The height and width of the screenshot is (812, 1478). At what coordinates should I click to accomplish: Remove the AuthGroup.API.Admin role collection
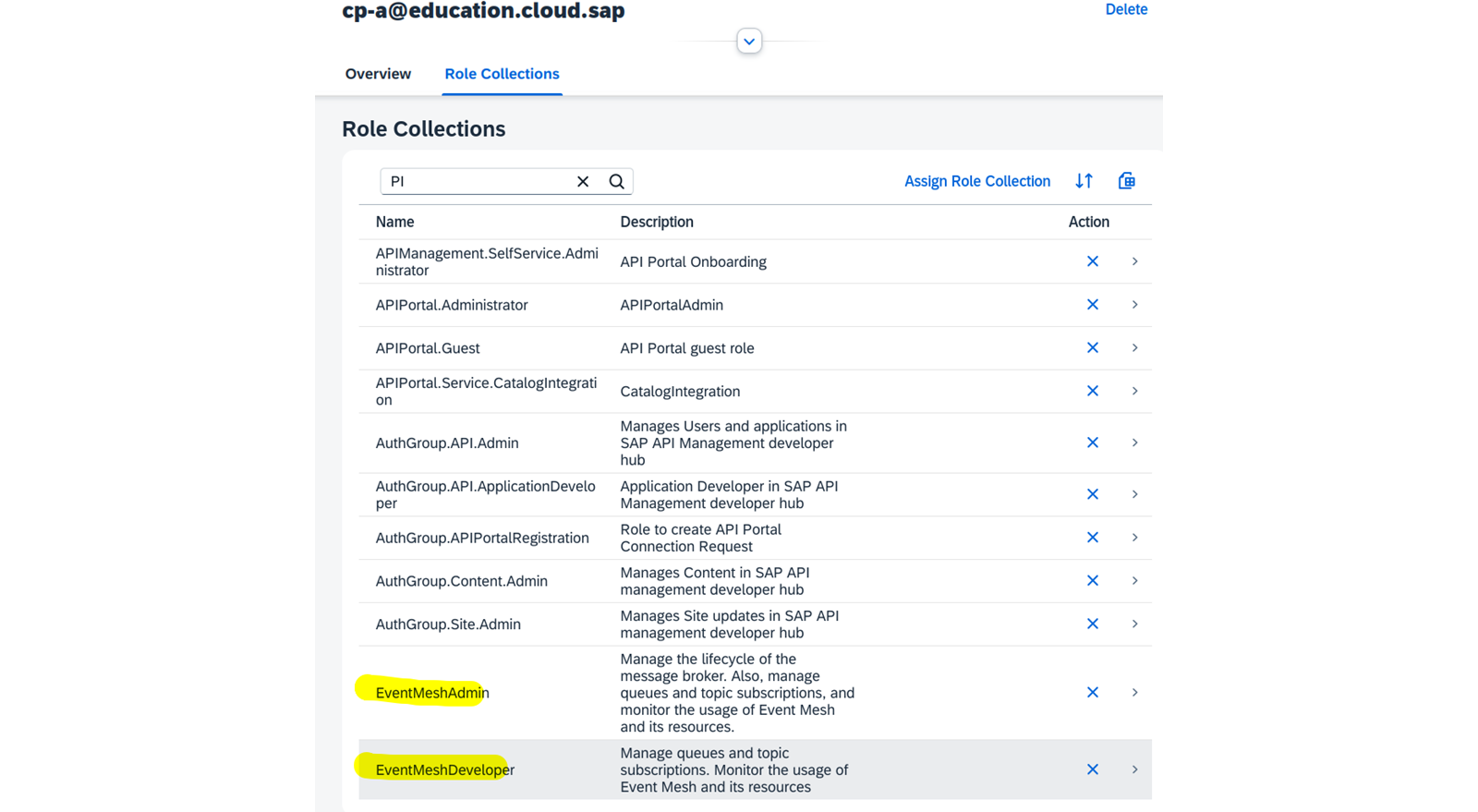tap(1092, 442)
